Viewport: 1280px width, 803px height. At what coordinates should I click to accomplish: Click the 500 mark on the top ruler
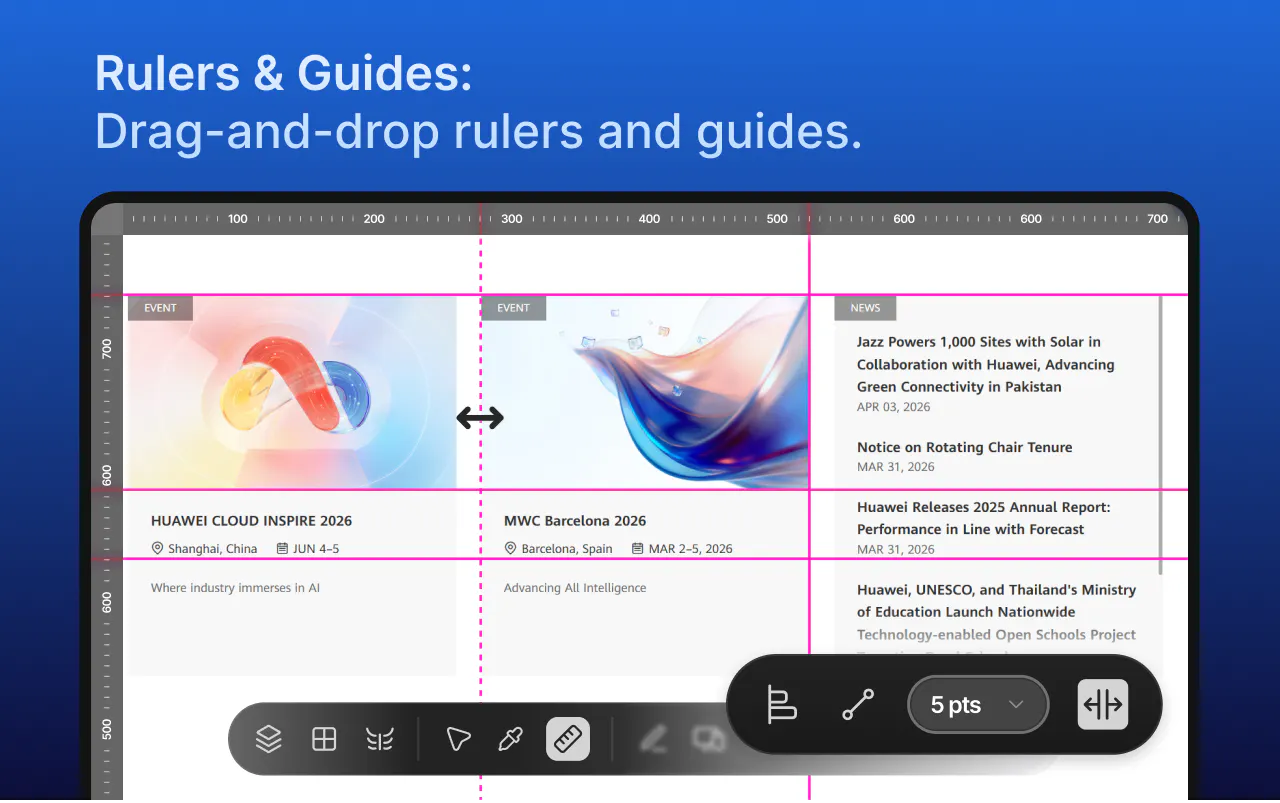pos(777,219)
